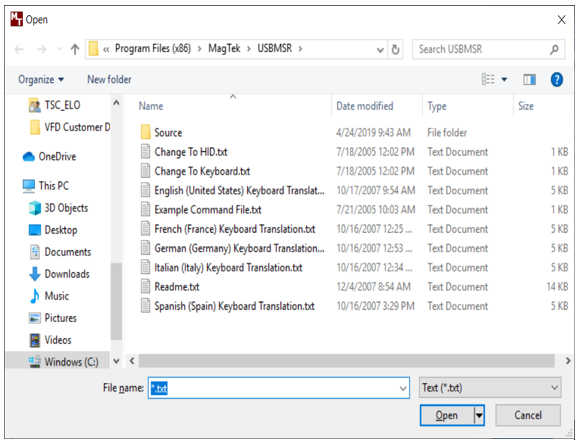Select French (France) Keyboard Translation.txt
Screen dimensions: 581x442
[235, 229]
